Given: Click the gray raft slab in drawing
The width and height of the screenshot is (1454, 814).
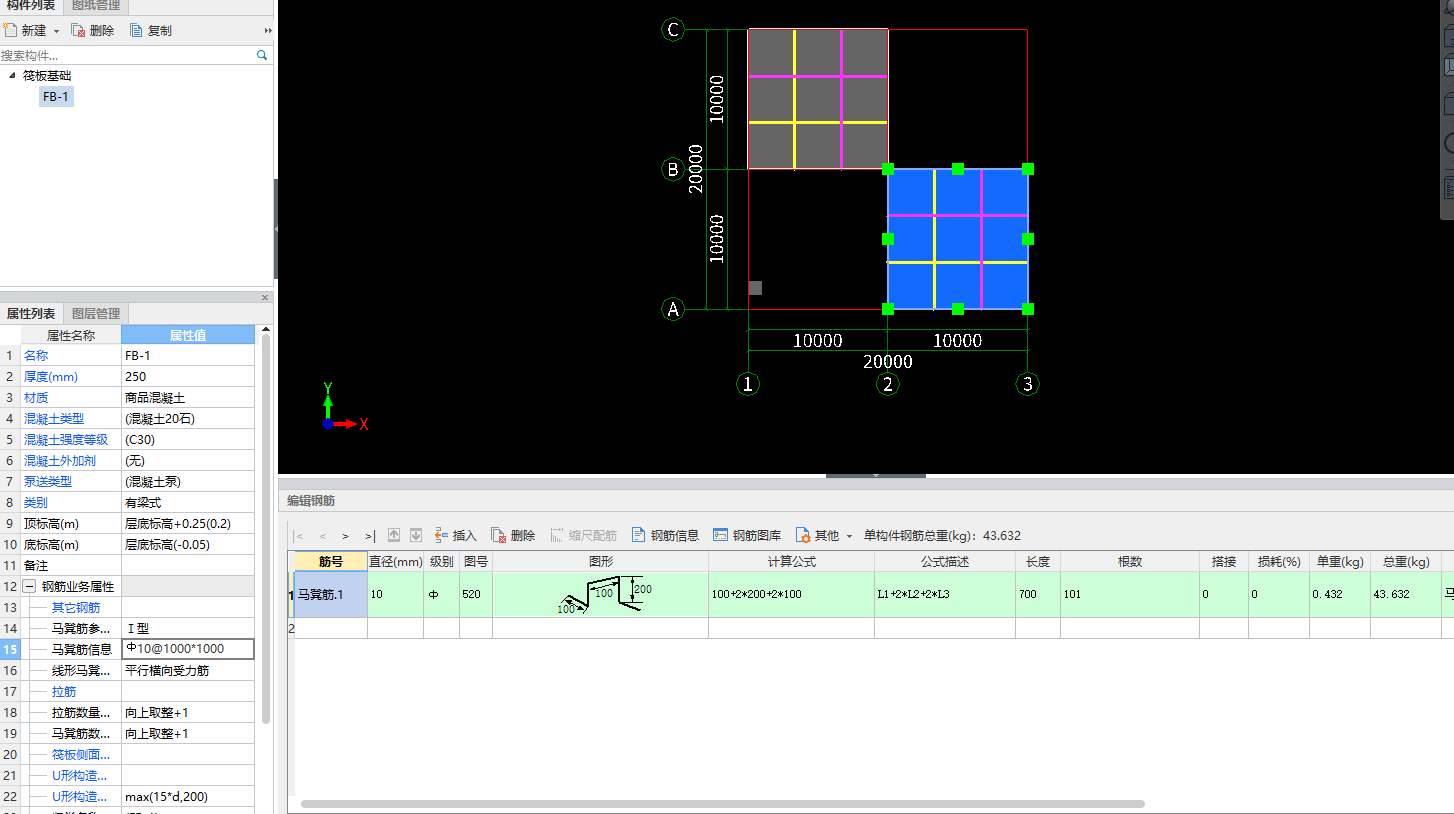Looking at the screenshot, I should tap(818, 99).
